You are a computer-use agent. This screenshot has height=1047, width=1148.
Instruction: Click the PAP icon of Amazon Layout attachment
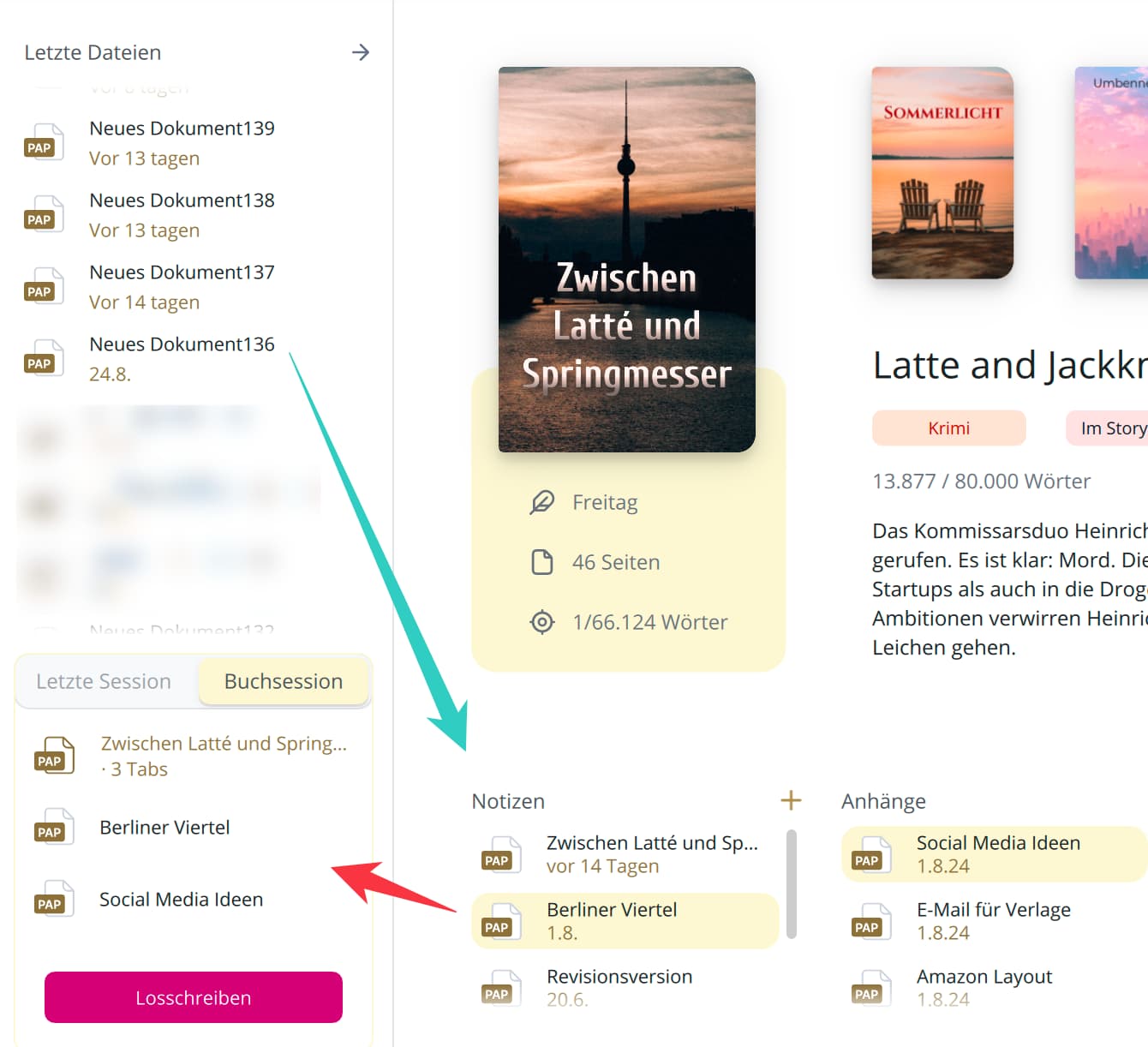pos(870,989)
